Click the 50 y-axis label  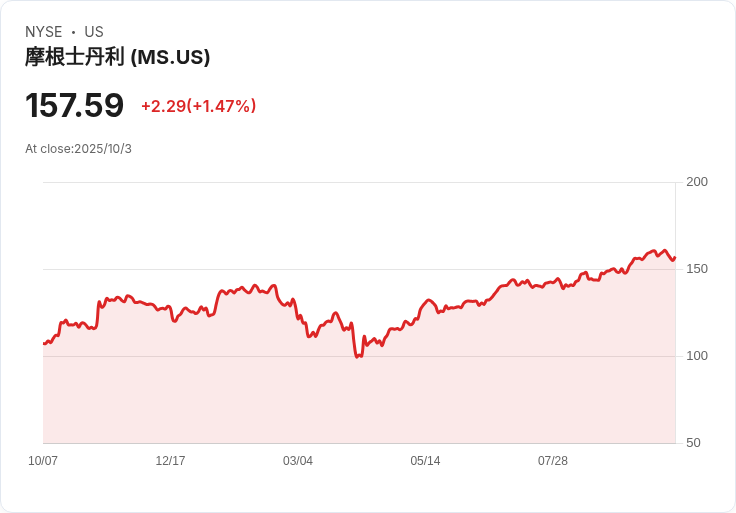click(x=693, y=443)
